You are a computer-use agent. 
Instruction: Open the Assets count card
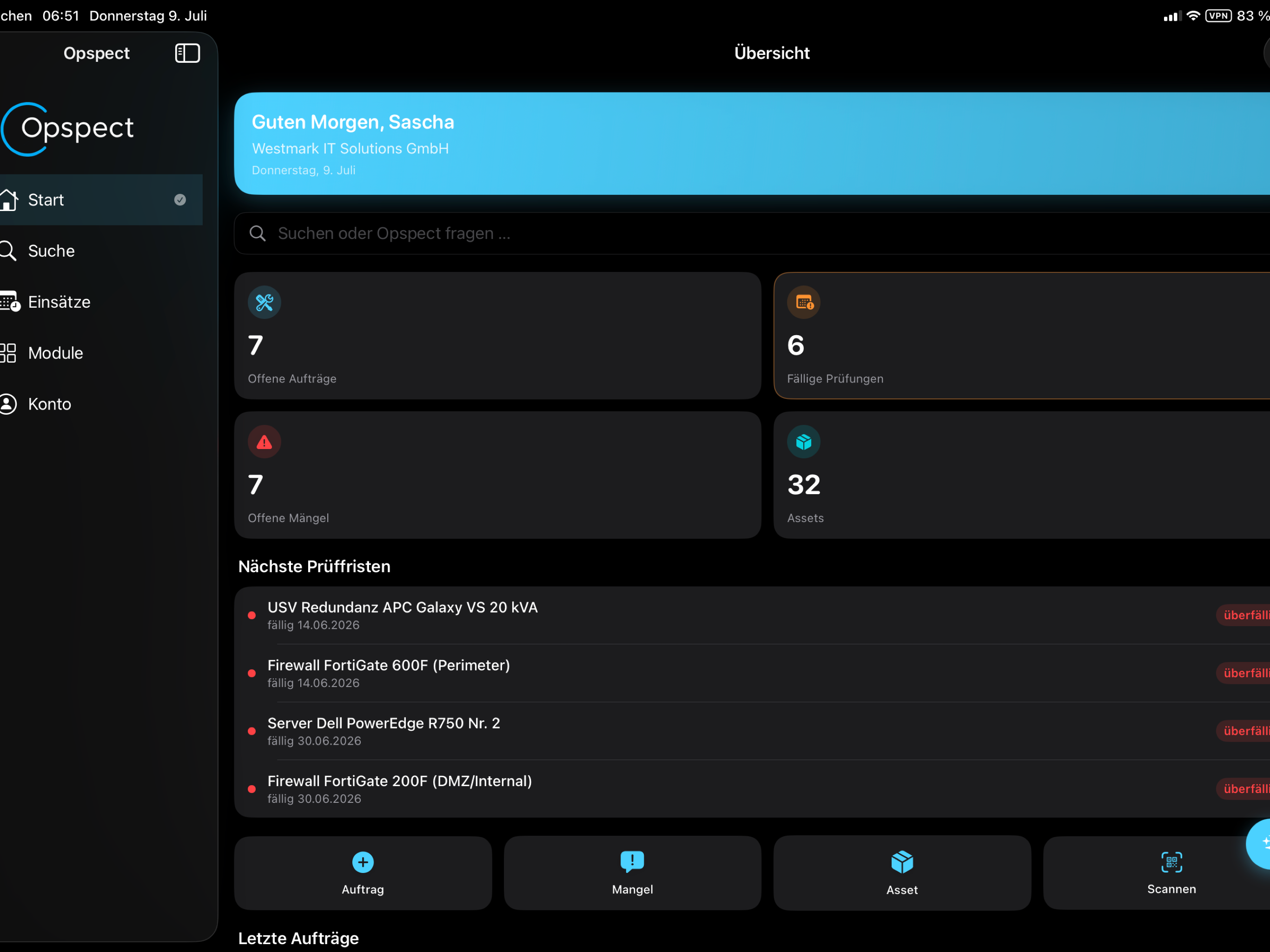[1022, 476]
